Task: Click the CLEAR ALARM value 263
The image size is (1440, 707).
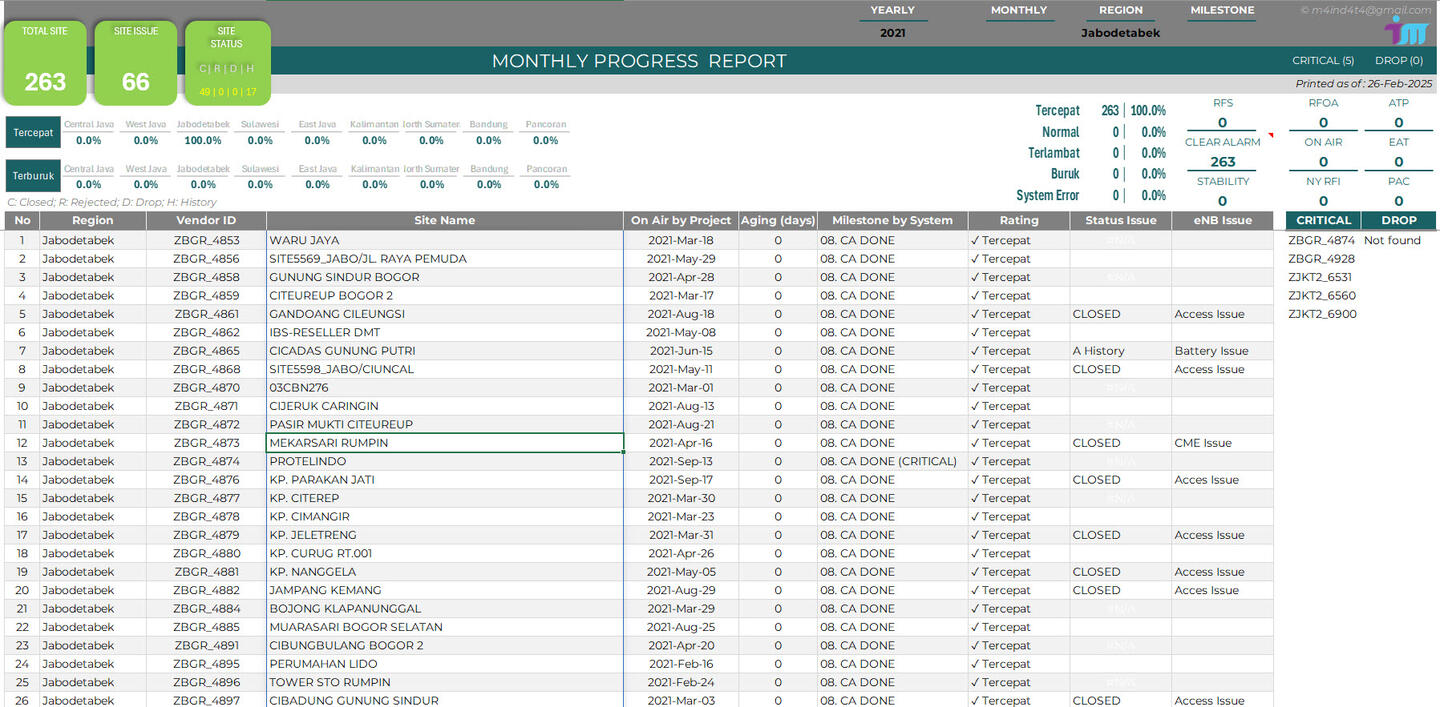Action: click(x=1222, y=162)
